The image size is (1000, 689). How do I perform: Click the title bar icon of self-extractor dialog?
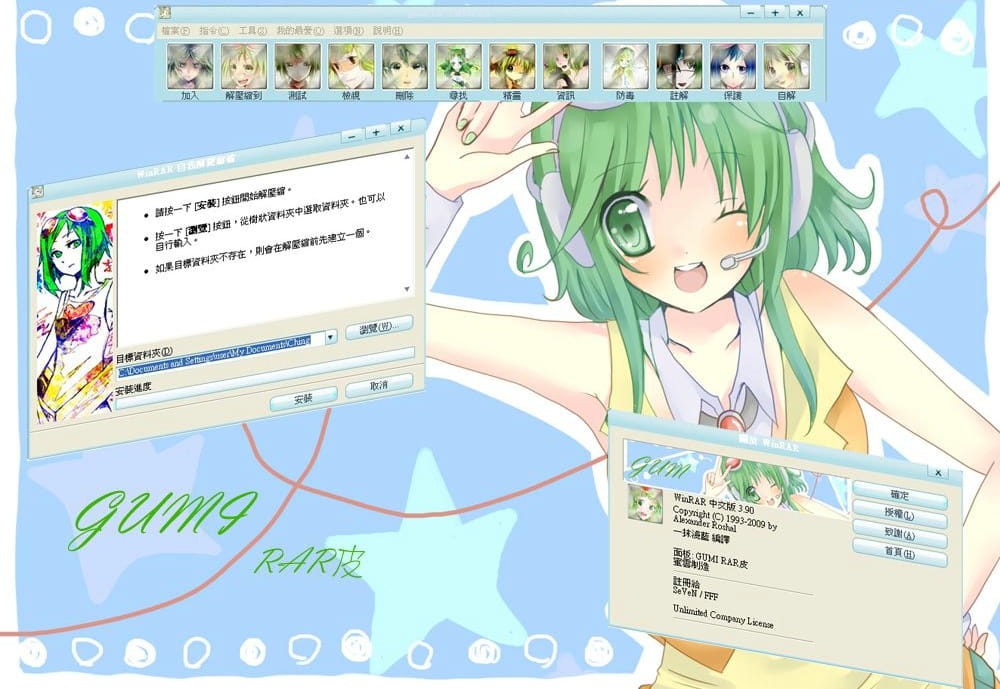[x=38, y=191]
